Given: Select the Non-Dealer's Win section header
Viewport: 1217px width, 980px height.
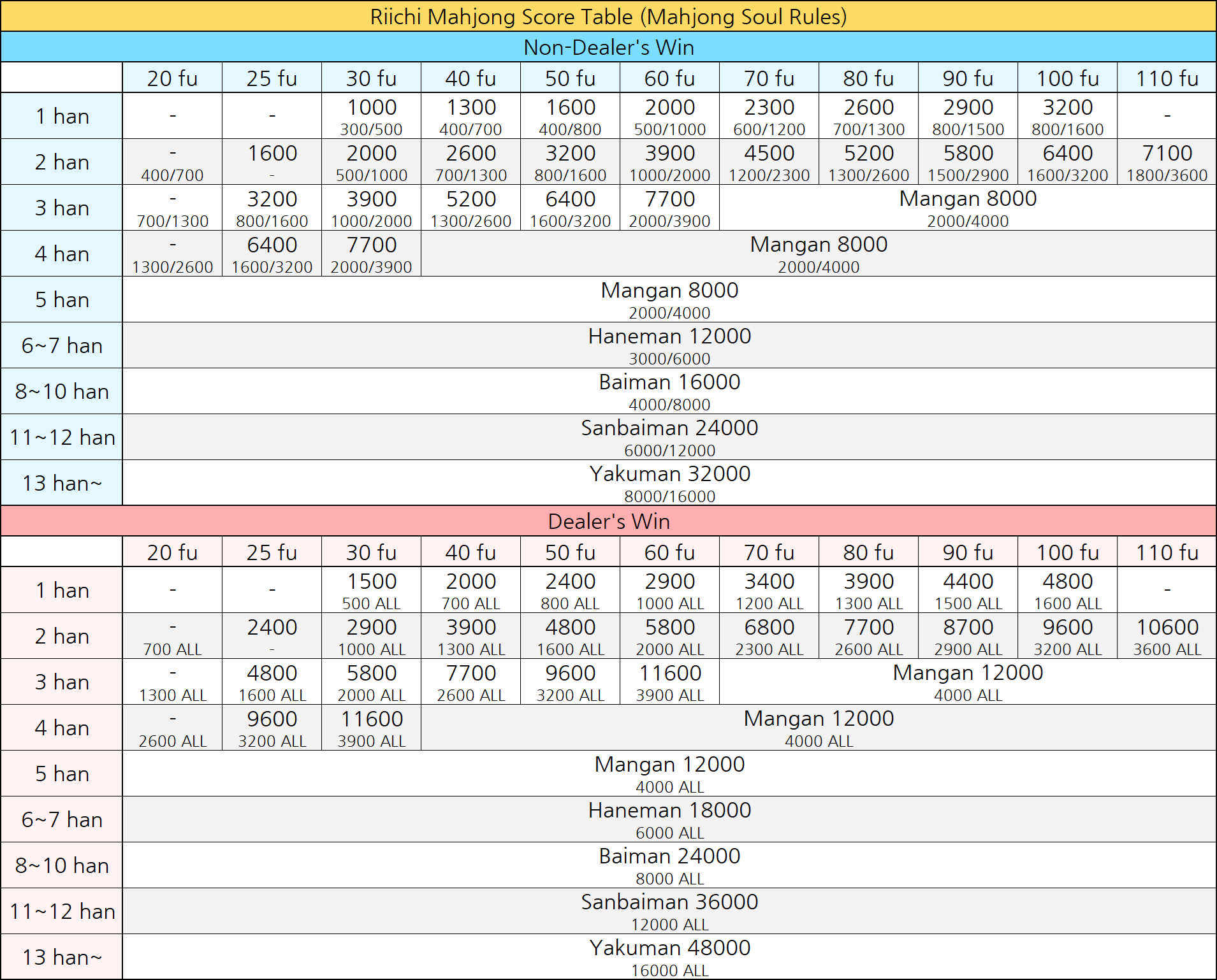Looking at the screenshot, I should coord(608,47).
